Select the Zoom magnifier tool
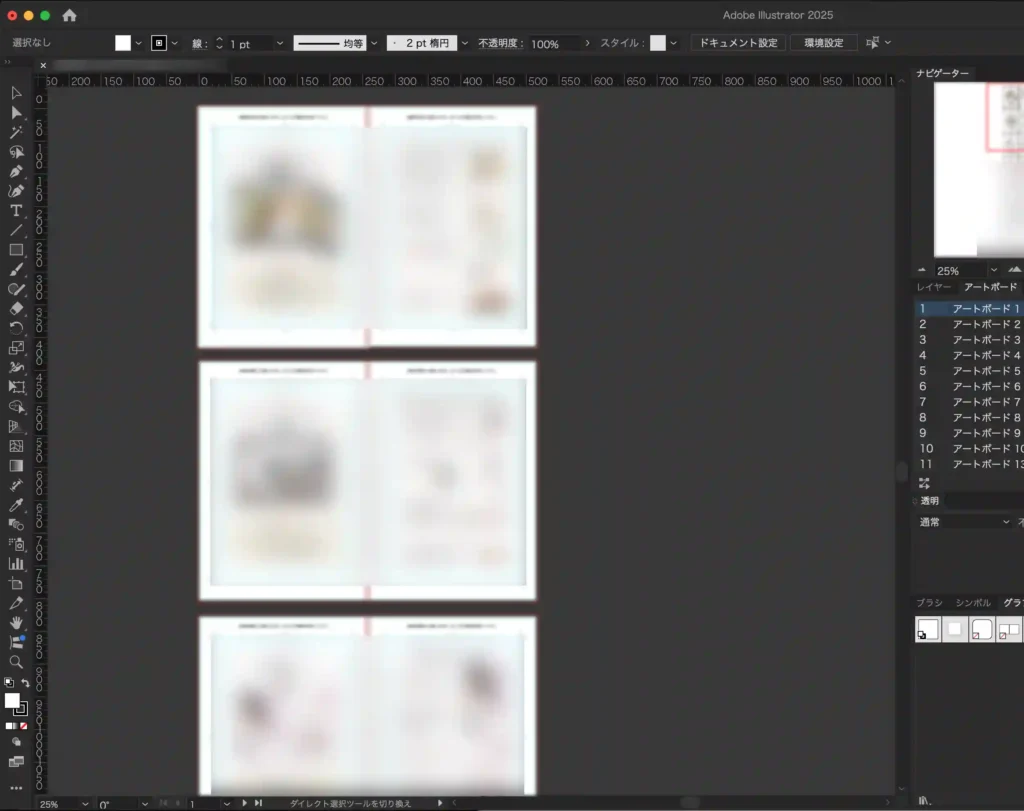The height and width of the screenshot is (811, 1024). tap(16, 662)
